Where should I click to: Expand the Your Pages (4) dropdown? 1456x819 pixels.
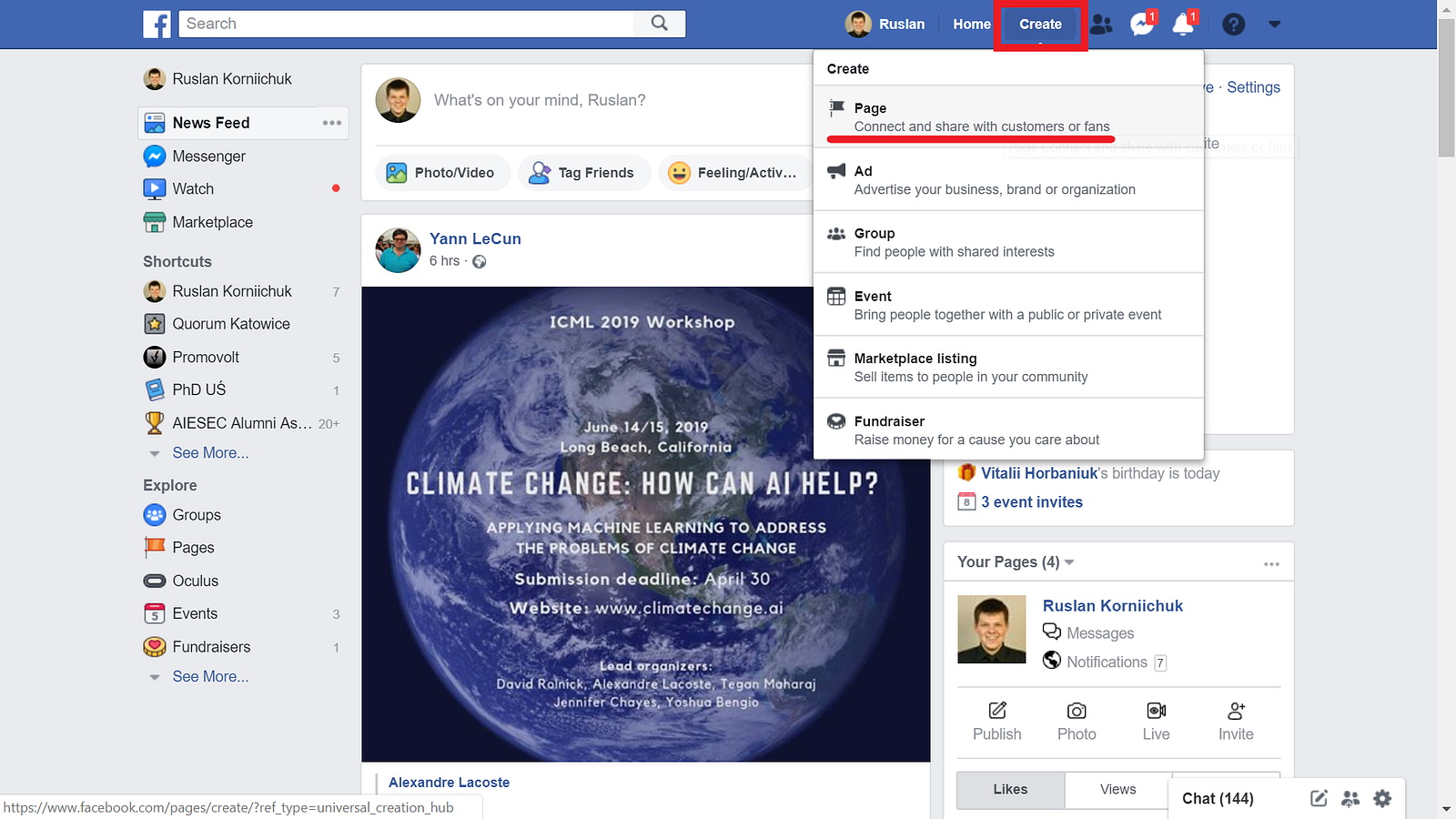point(1016,562)
